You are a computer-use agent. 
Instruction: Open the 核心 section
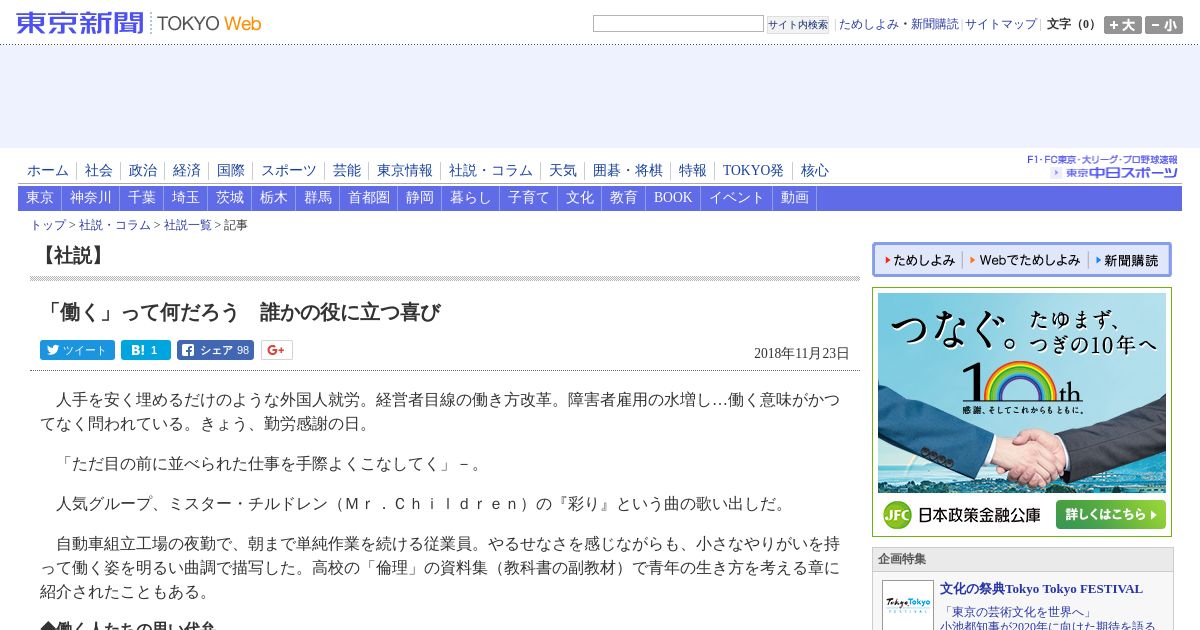[815, 171]
